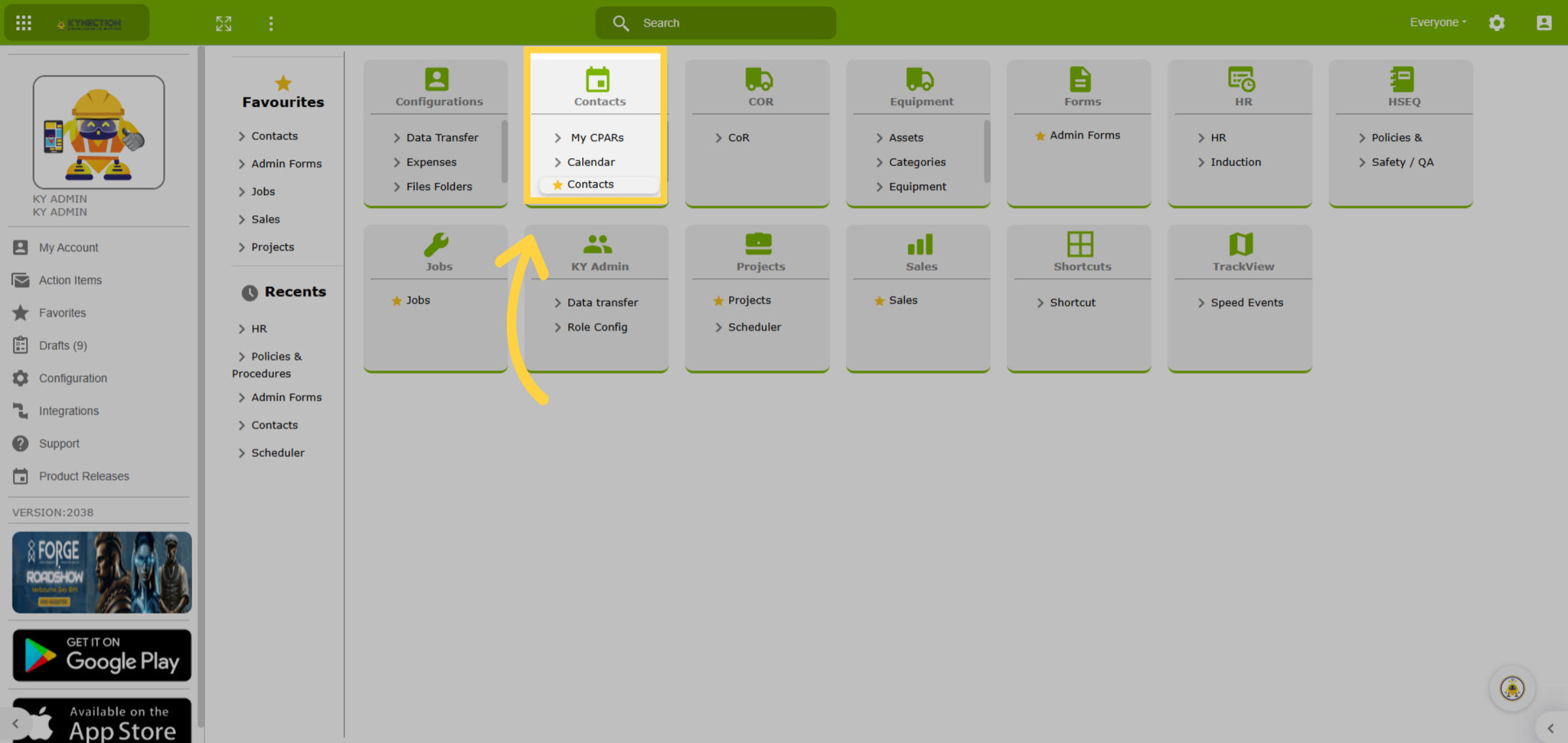1568x743 pixels.
Task: Click the Jobs wrench icon
Action: 436,244
